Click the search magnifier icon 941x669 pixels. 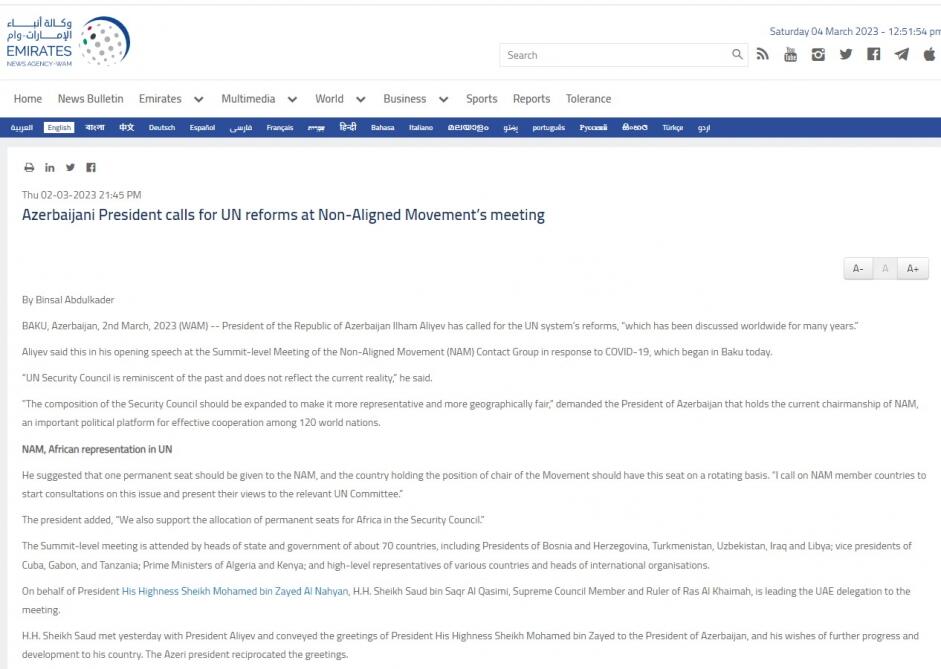pyautogui.click(x=737, y=55)
